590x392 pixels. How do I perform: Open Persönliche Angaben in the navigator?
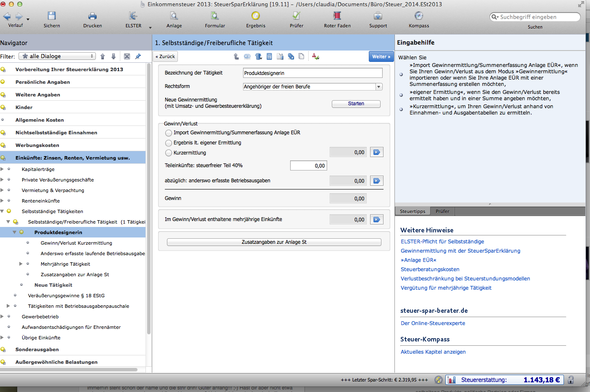(x=43, y=82)
